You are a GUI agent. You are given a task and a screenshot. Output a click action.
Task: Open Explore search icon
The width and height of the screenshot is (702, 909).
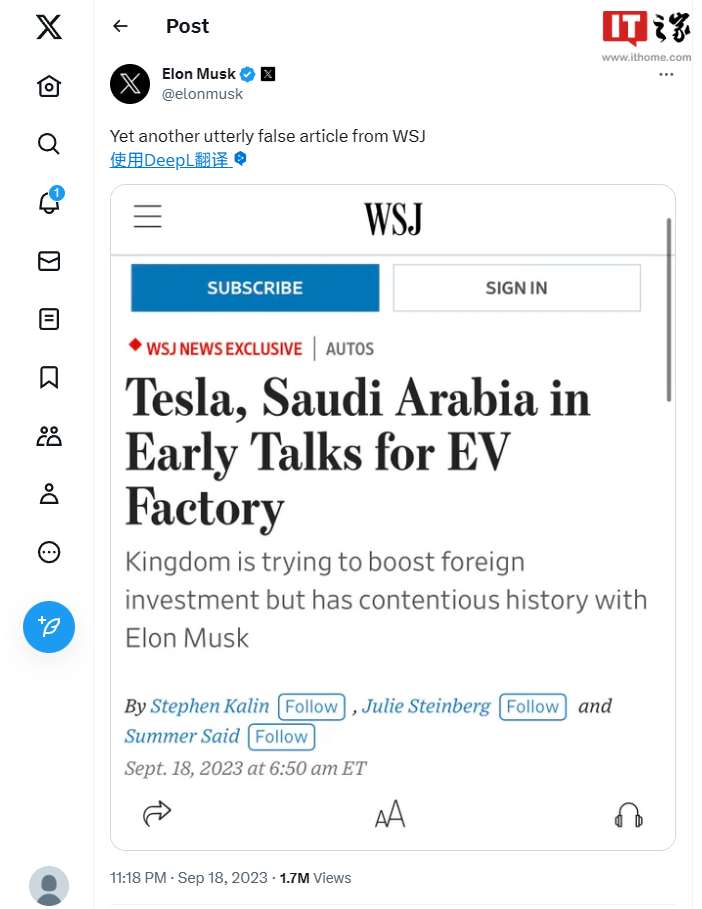48,144
